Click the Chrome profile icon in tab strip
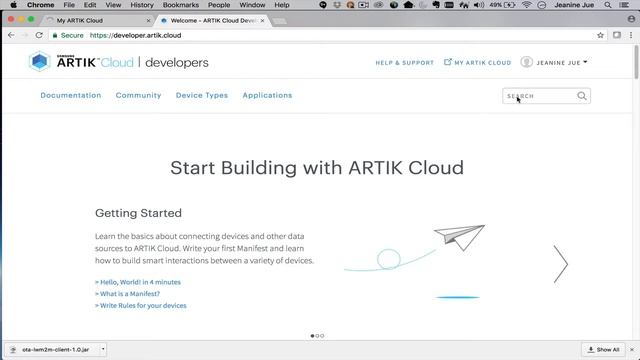 (x=631, y=19)
